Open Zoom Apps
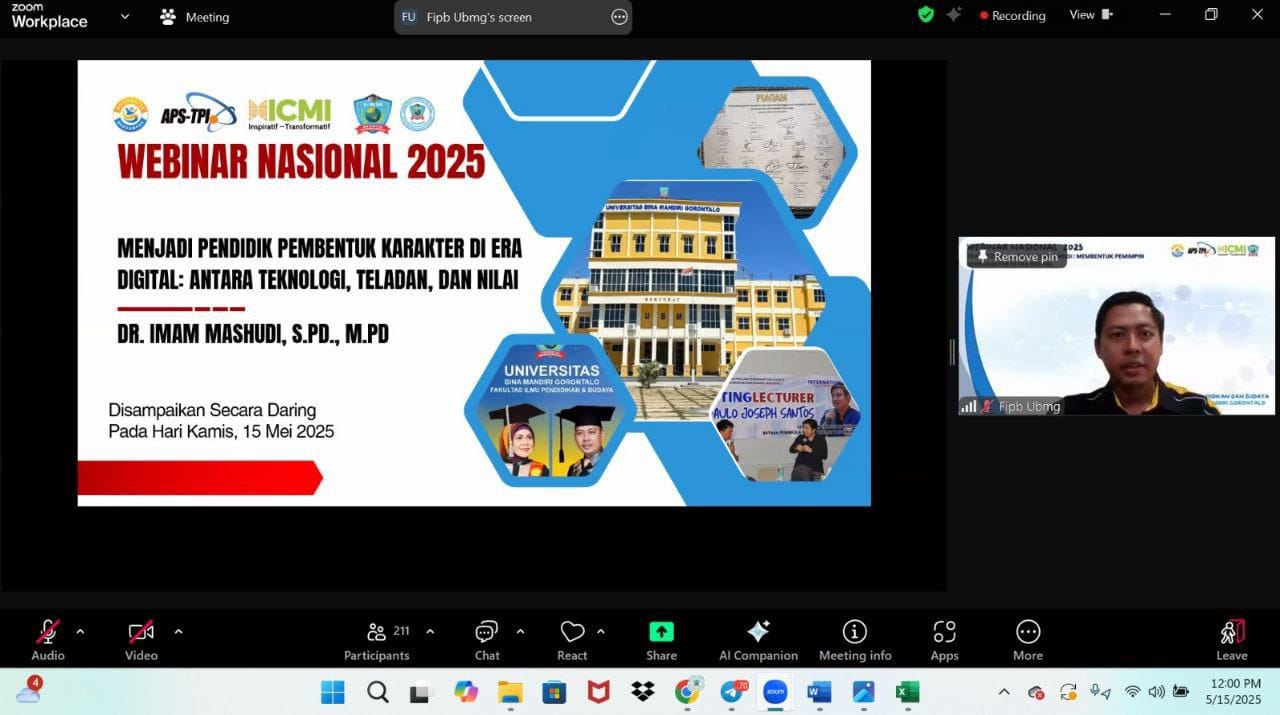This screenshot has height=715, width=1280. click(x=944, y=638)
